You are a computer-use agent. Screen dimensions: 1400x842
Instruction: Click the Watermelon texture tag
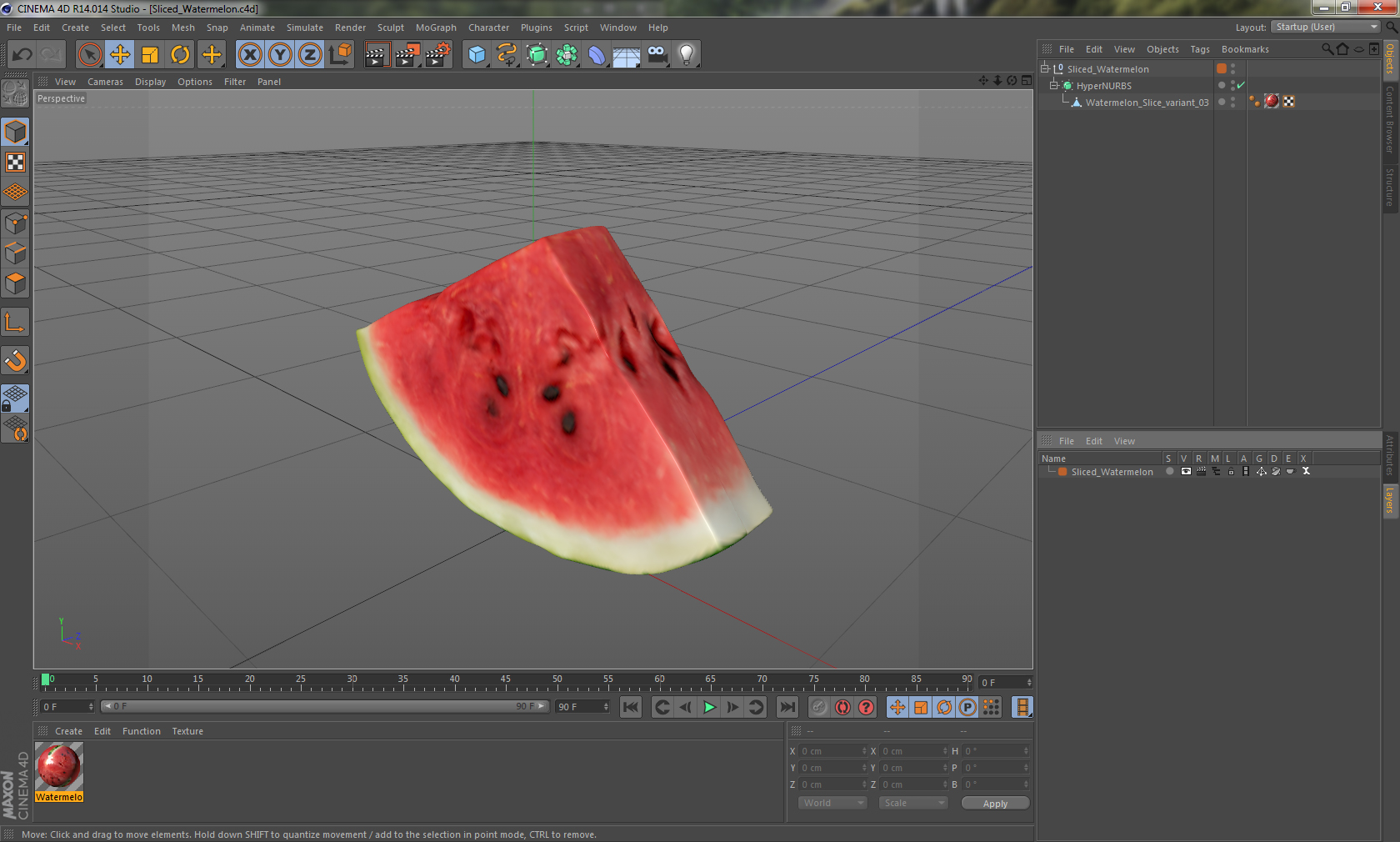pos(1272,102)
